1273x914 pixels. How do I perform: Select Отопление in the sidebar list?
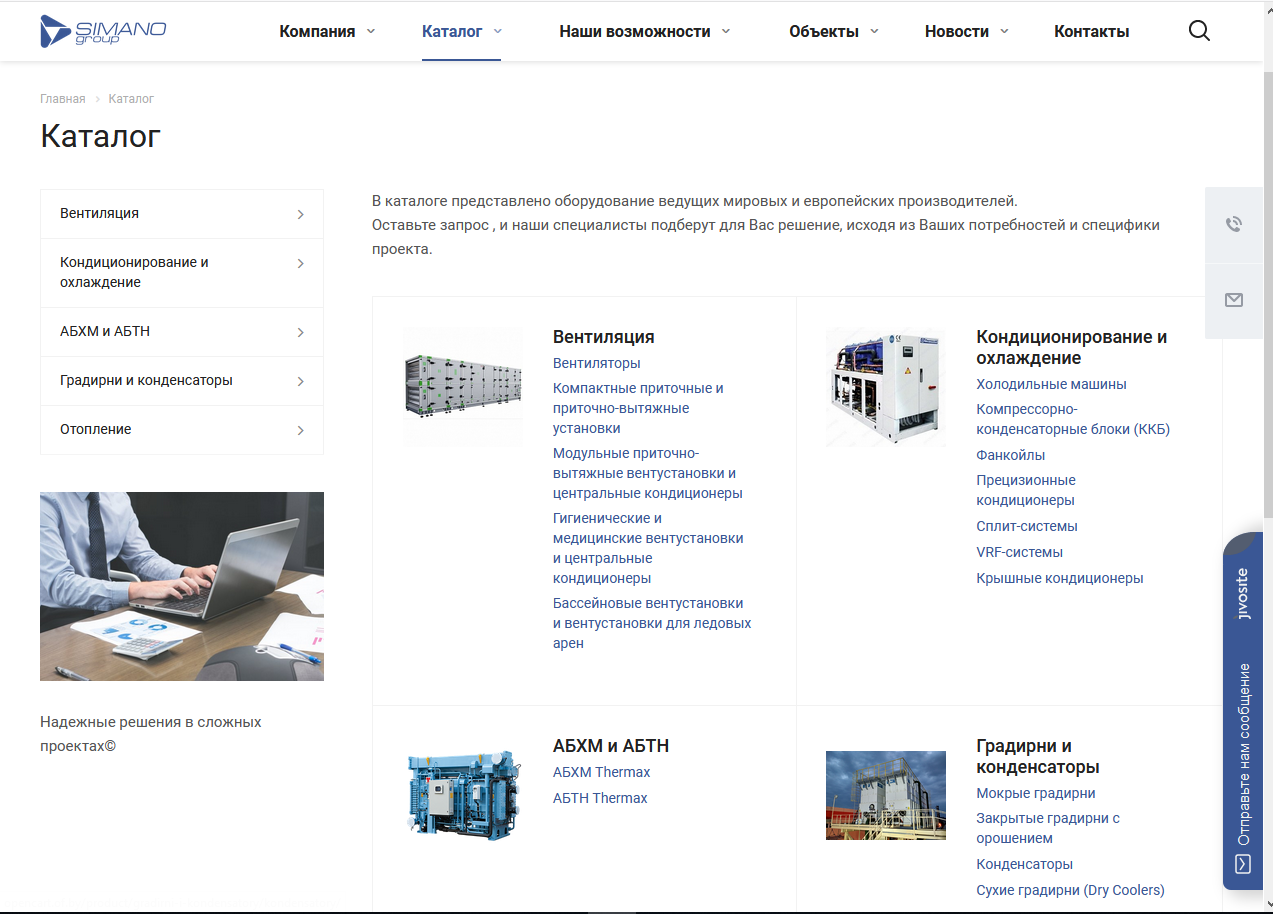point(96,429)
